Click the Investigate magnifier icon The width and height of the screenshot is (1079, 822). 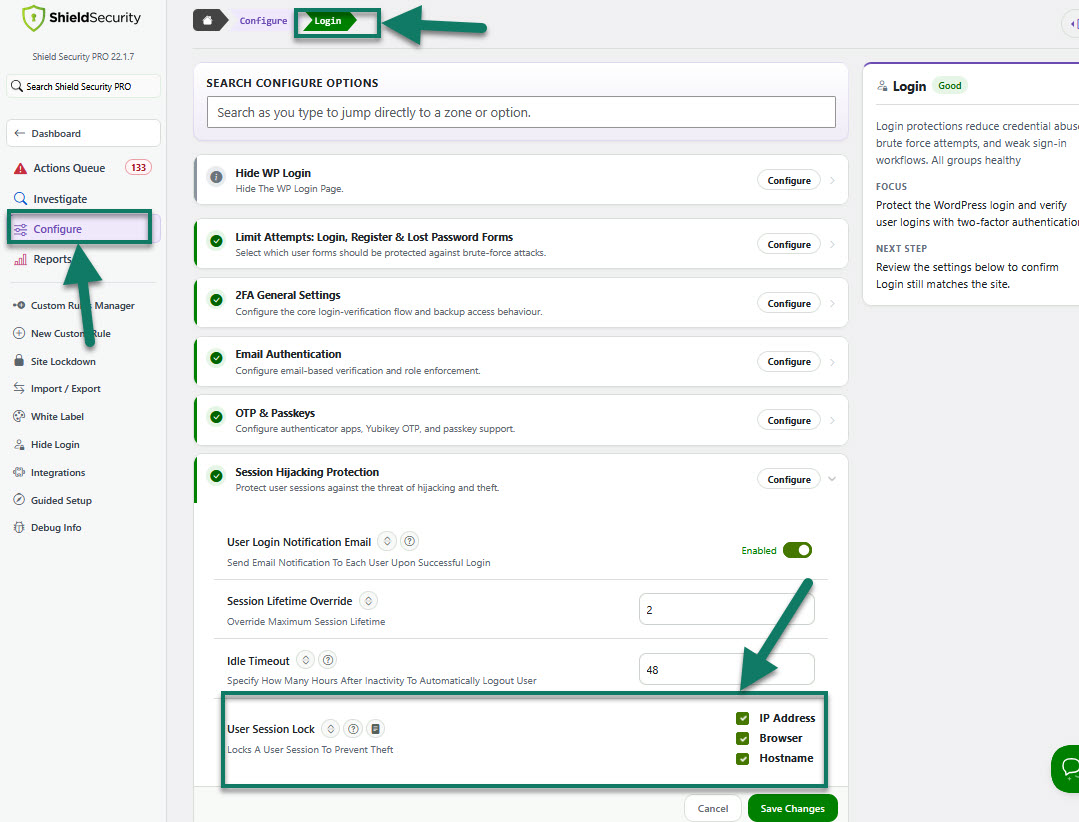tap(21, 199)
